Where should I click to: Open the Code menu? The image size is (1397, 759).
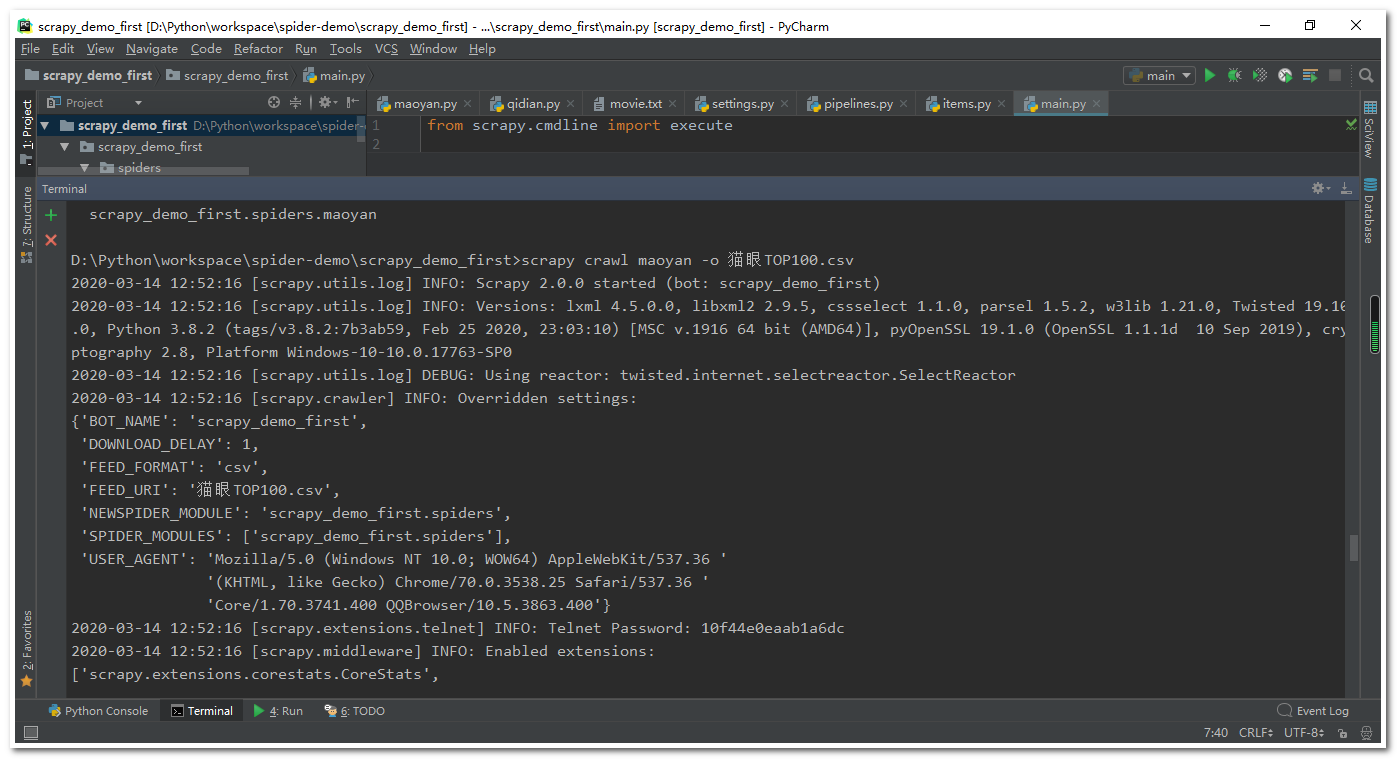pyautogui.click(x=206, y=49)
